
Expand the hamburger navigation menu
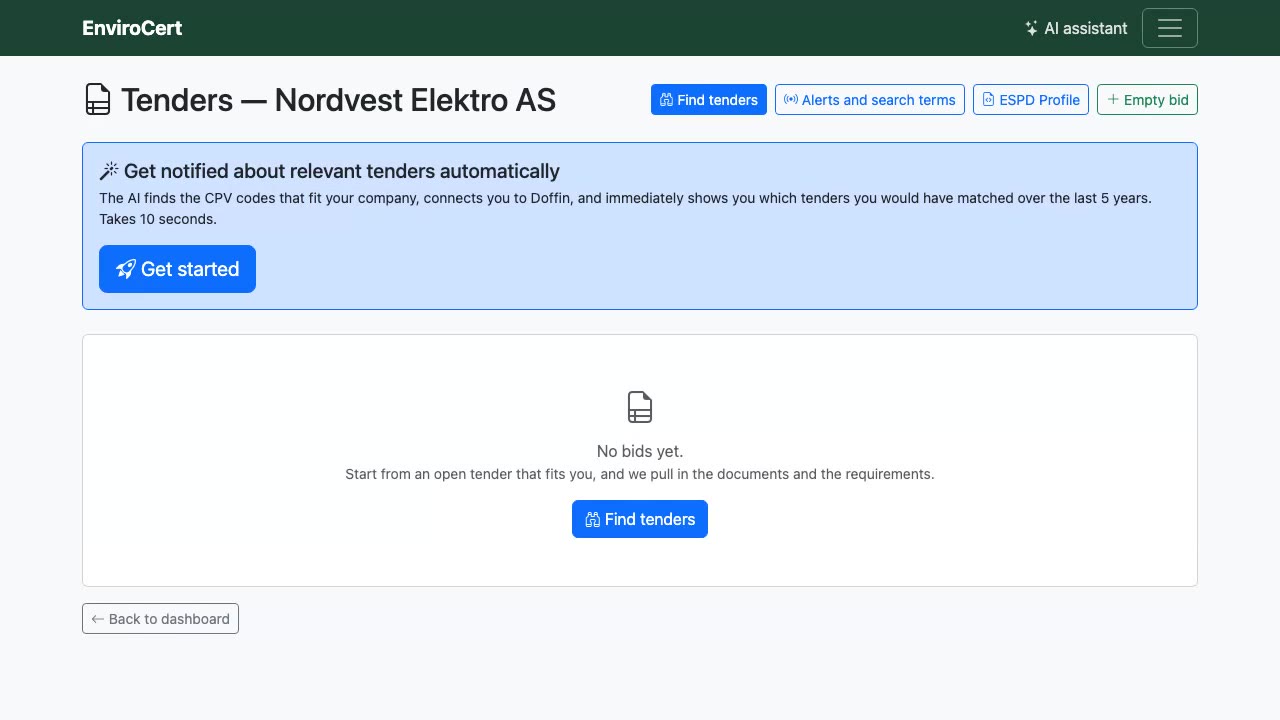1170,28
